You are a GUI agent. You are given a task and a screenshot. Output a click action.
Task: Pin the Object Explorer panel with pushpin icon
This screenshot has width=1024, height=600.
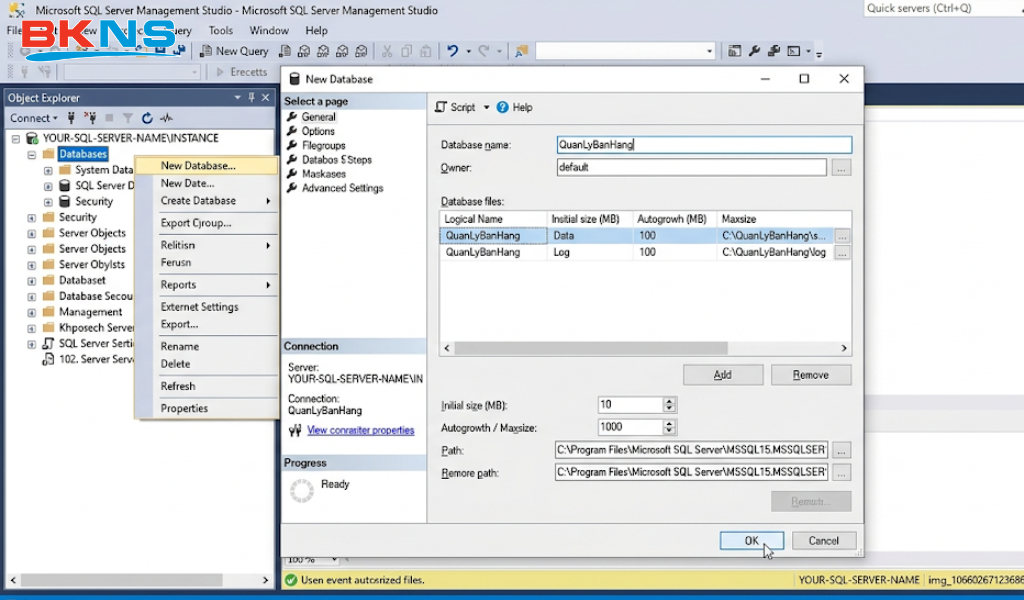[251, 97]
